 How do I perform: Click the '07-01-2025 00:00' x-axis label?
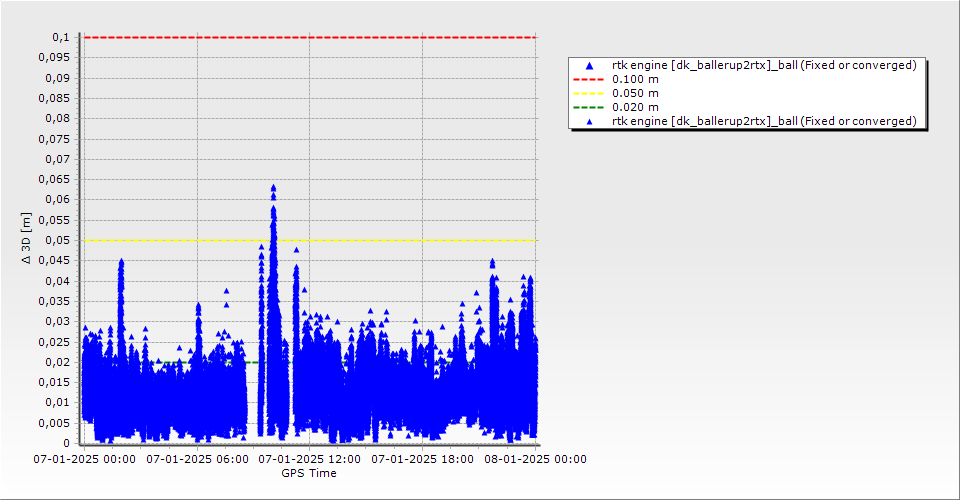pos(84,459)
